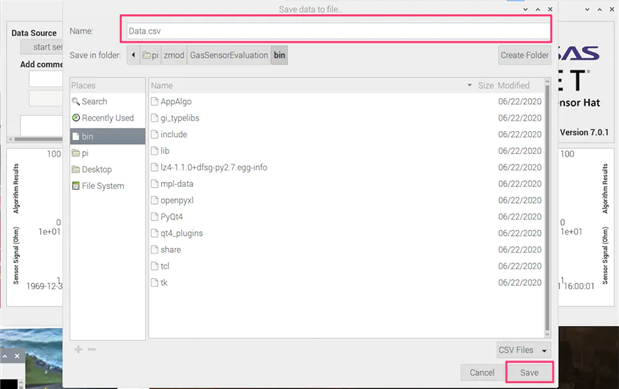
Task: Click the Name text field with Data.csv
Action: click(338, 31)
